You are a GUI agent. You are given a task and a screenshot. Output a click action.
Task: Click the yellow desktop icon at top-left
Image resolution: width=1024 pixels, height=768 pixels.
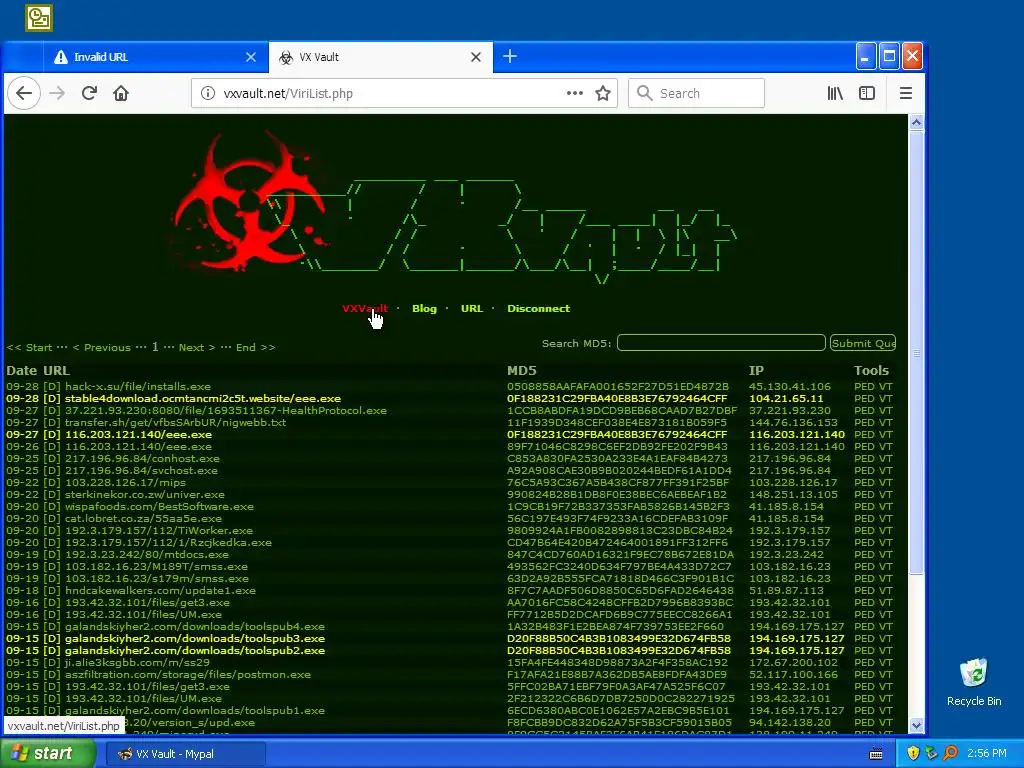coord(39,18)
